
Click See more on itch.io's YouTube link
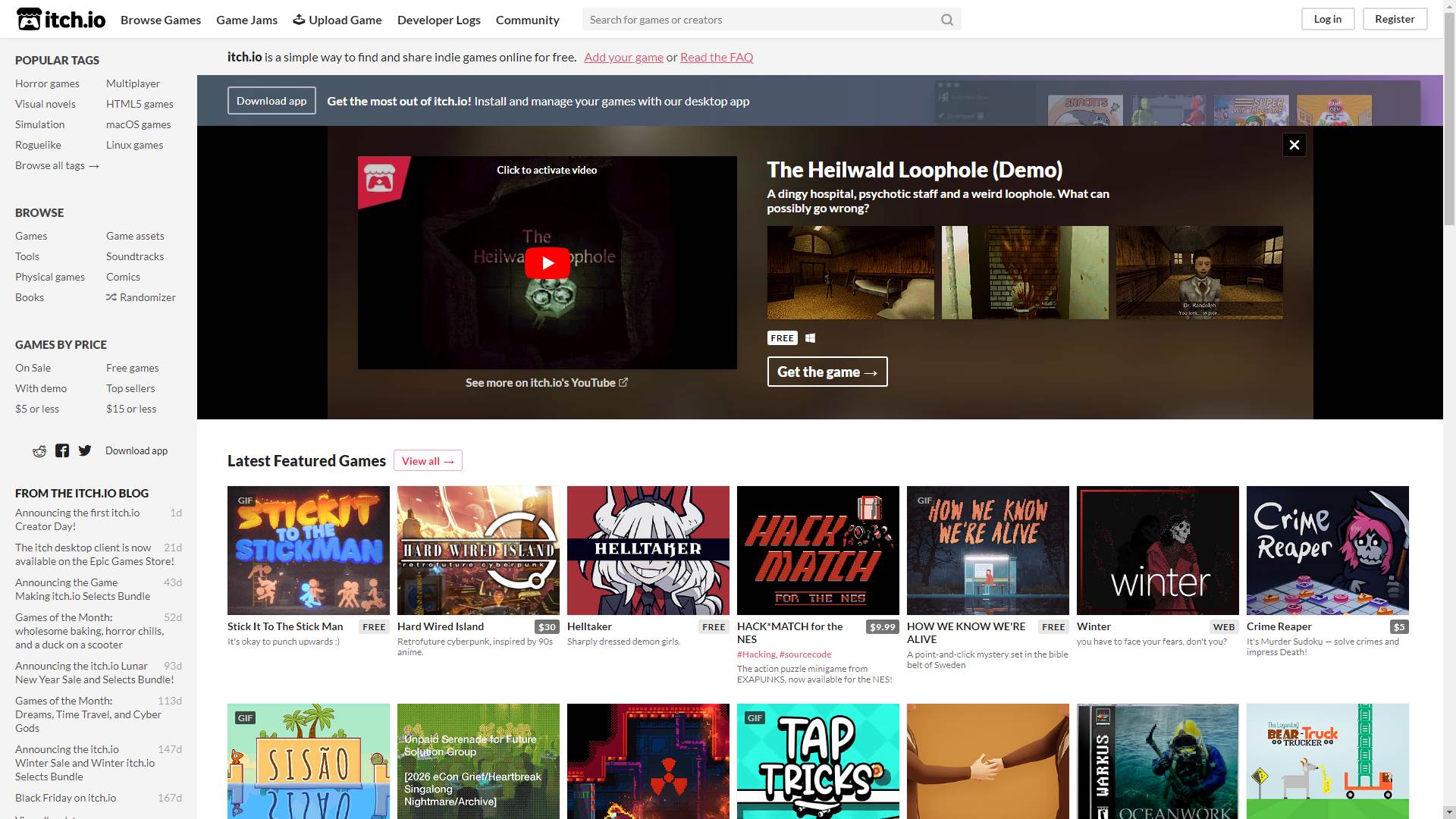[547, 382]
